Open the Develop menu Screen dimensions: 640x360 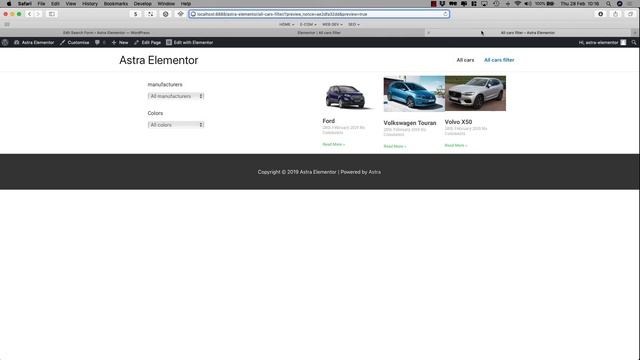pyautogui.click(x=142, y=4)
